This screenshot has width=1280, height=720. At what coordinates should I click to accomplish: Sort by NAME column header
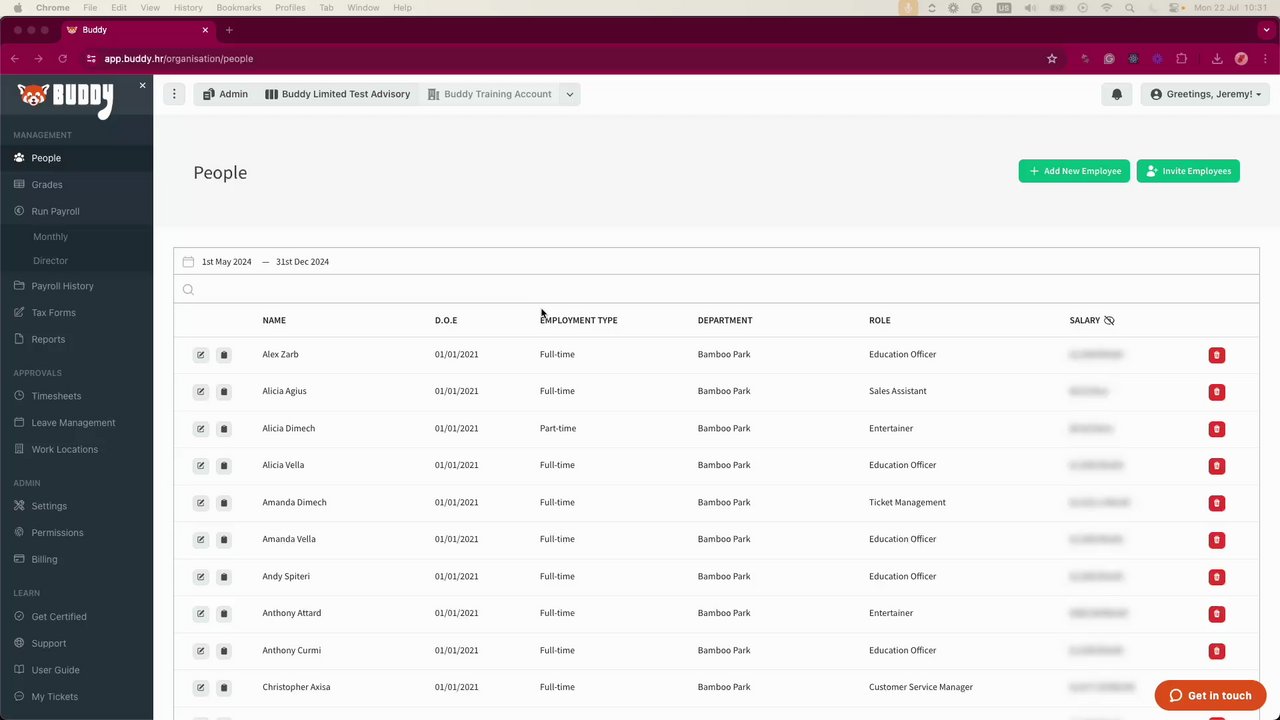pos(274,320)
